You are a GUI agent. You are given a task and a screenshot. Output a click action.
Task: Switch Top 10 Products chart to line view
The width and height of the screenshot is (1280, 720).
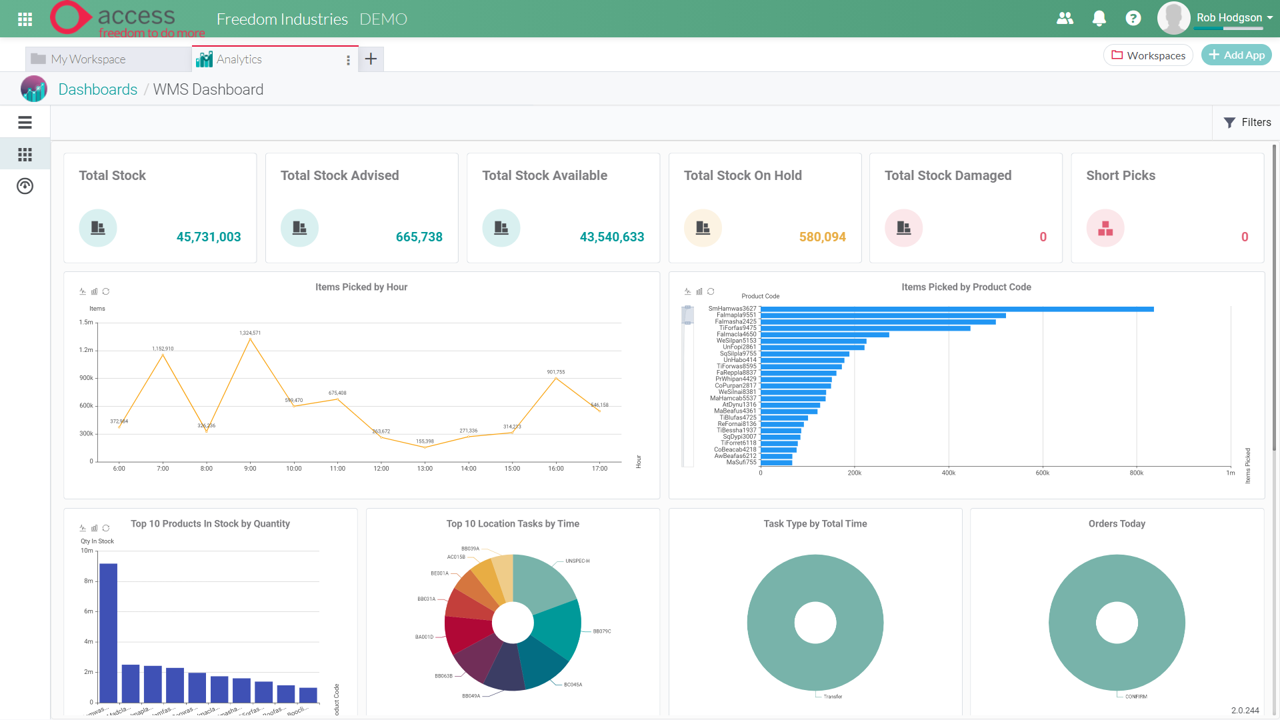pos(83,528)
